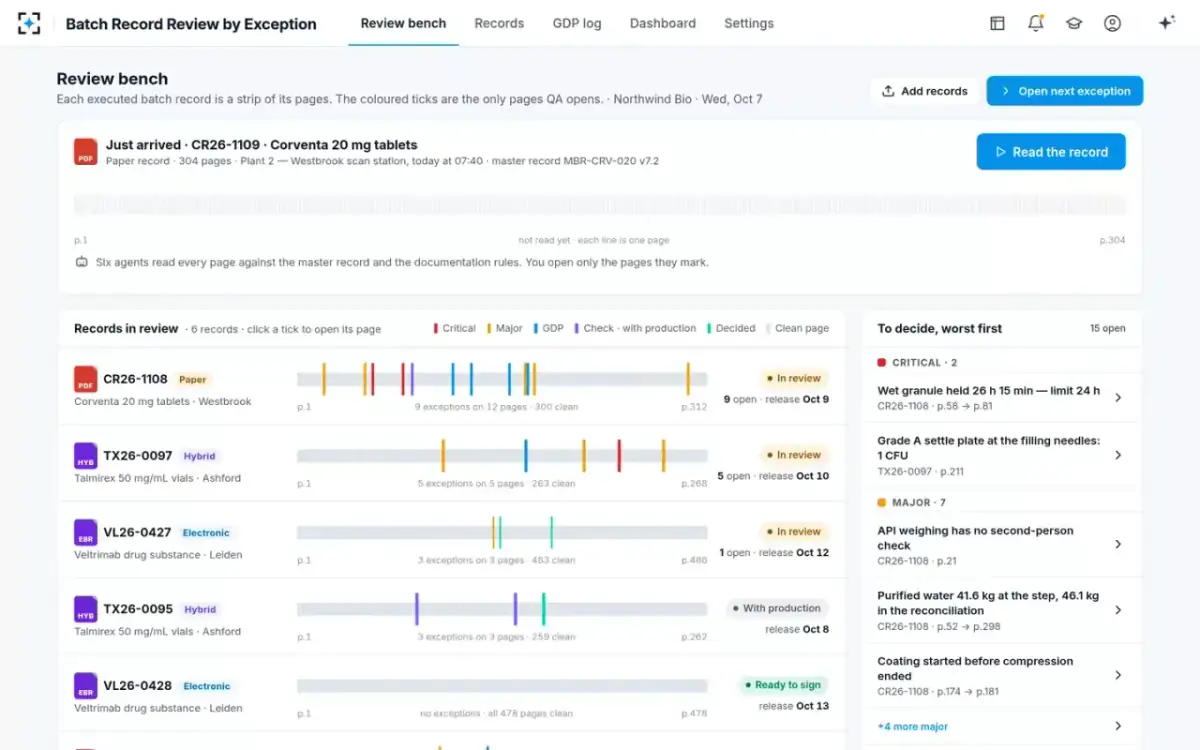Viewport: 1200px width, 750px height.
Task: Open the green tick on TX26-0095 strip
Action: (543, 609)
